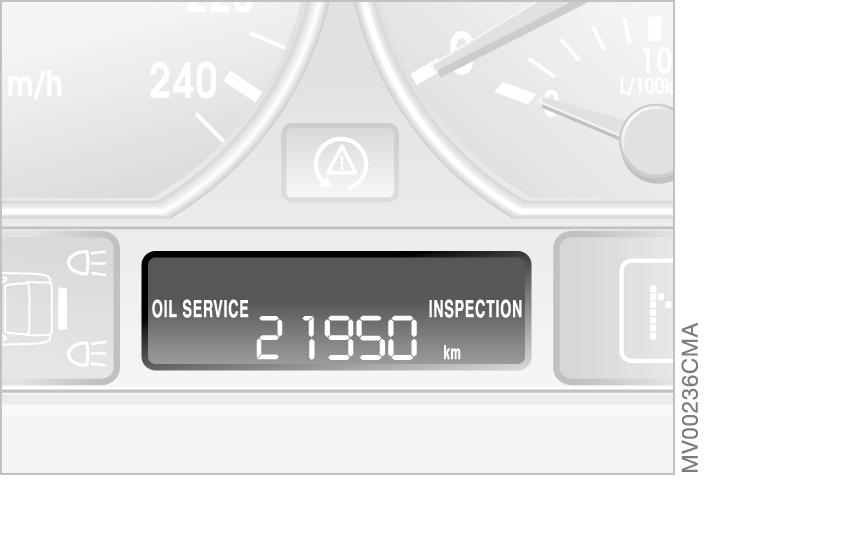Viewport: 864px width, 540px height.
Task: Click the stability control warning triangle icon
Action: [341, 163]
